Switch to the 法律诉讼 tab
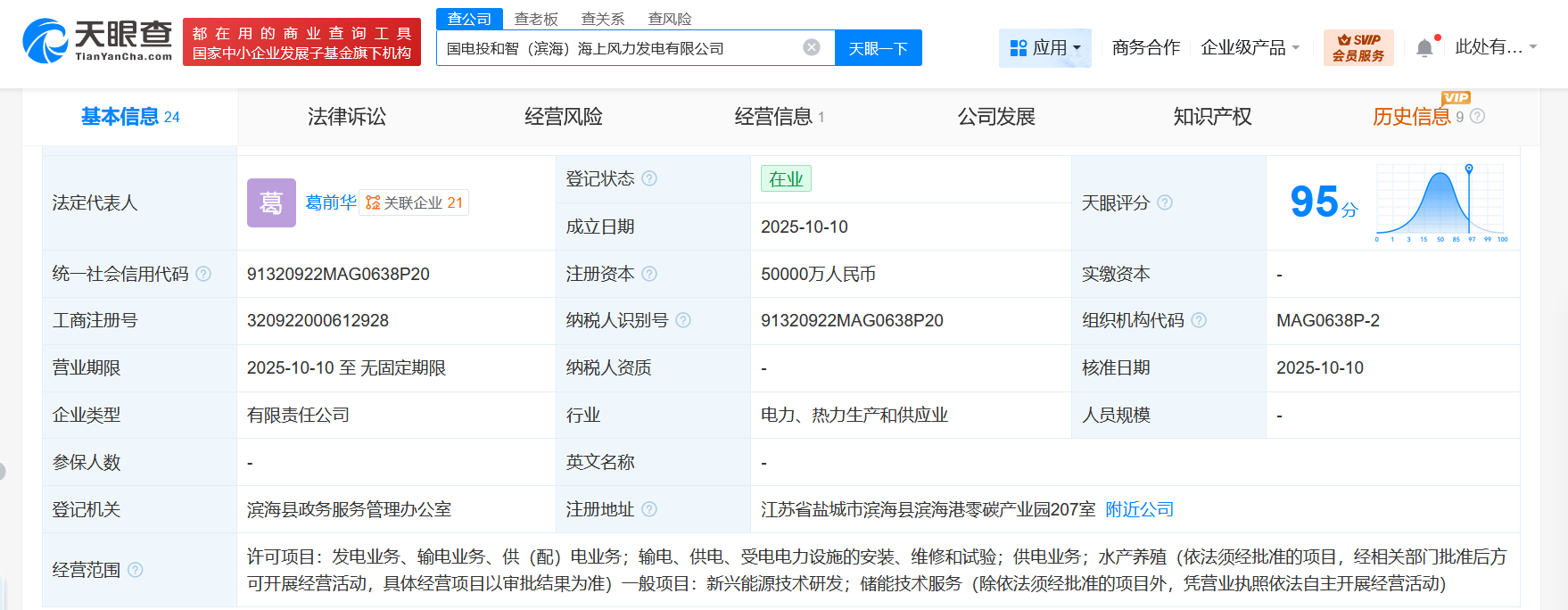1568x610 pixels. (347, 117)
